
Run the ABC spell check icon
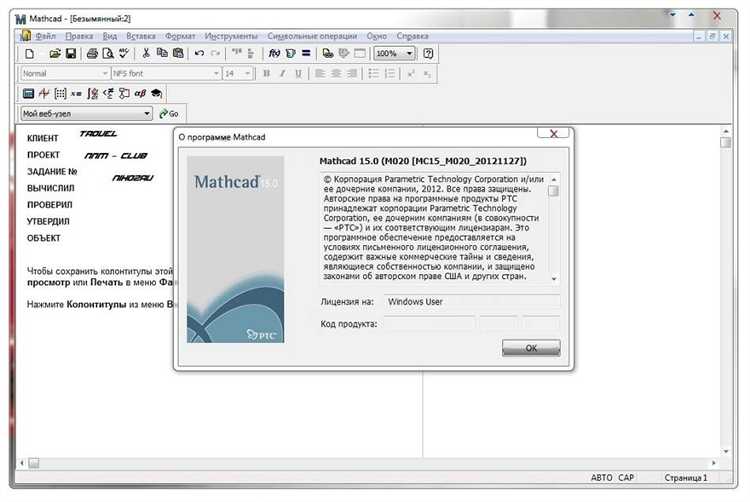click(124, 54)
